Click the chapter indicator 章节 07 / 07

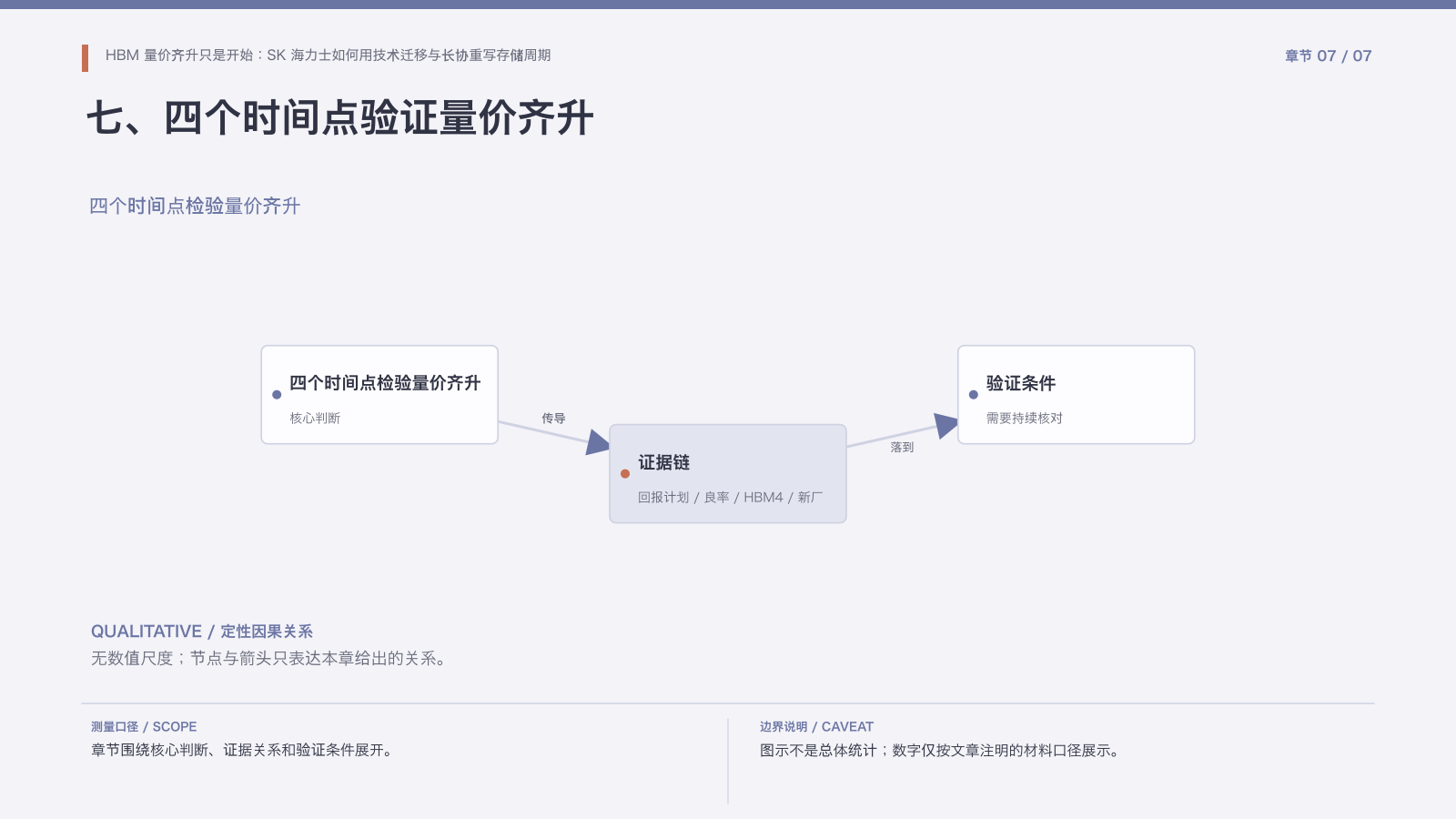point(1328,56)
